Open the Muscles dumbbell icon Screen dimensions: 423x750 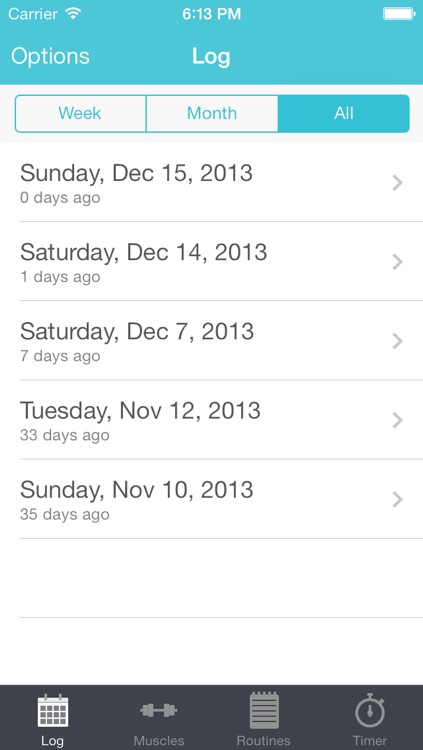click(158, 710)
